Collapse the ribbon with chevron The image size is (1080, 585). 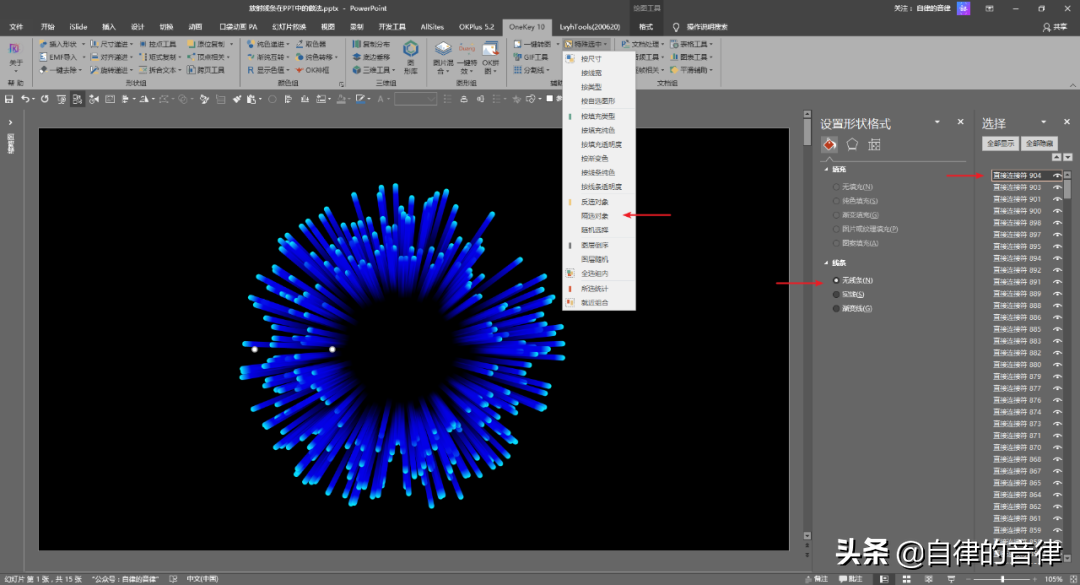1072,85
